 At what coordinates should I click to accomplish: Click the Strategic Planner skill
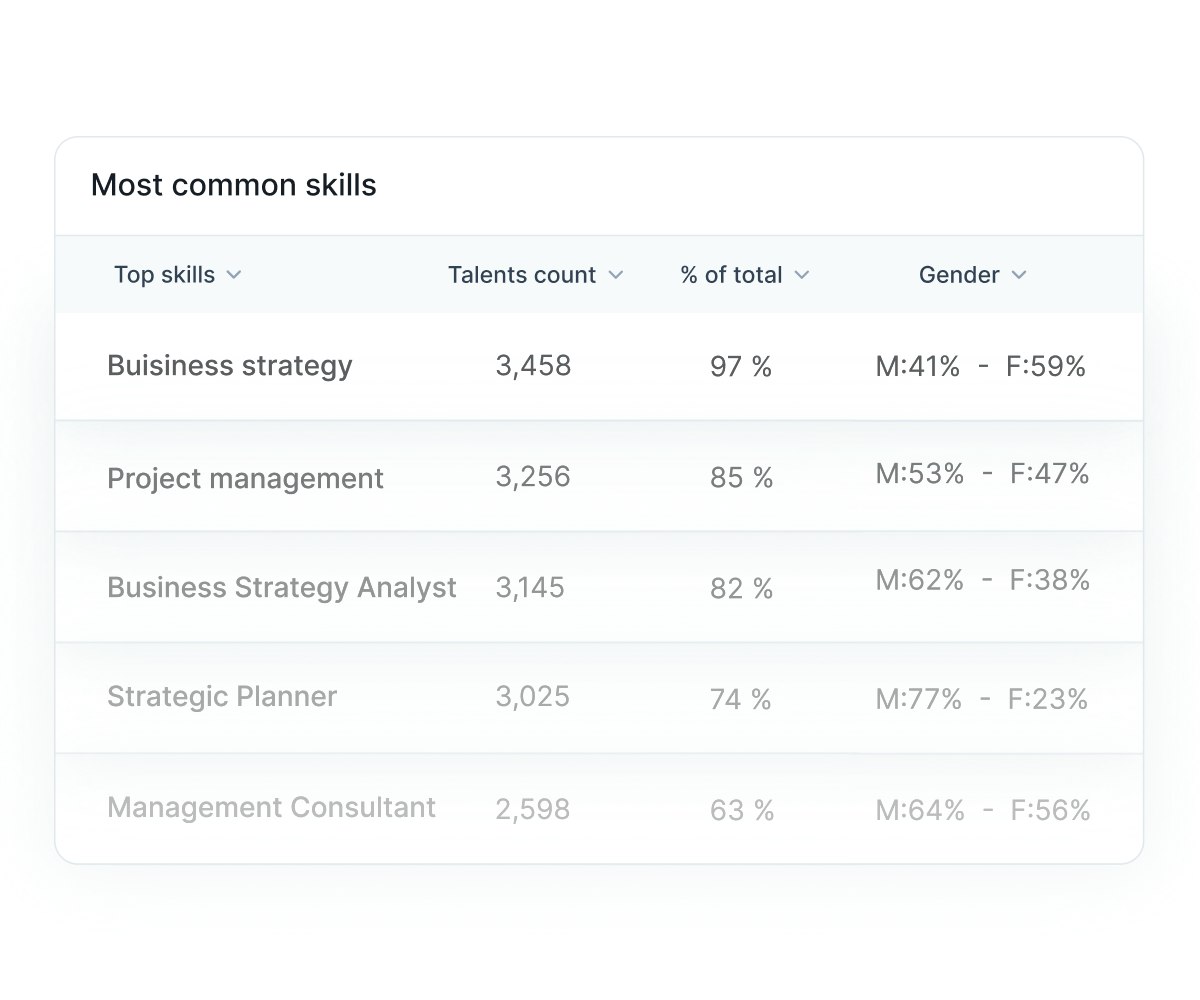pos(222,696)
